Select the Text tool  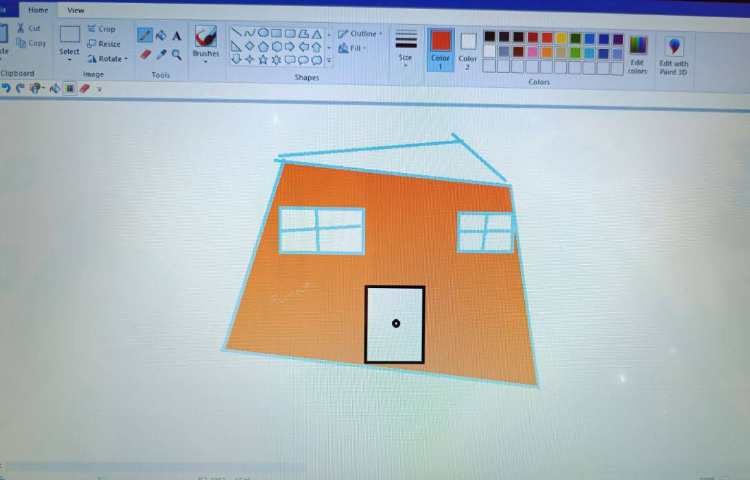(177, 35)
